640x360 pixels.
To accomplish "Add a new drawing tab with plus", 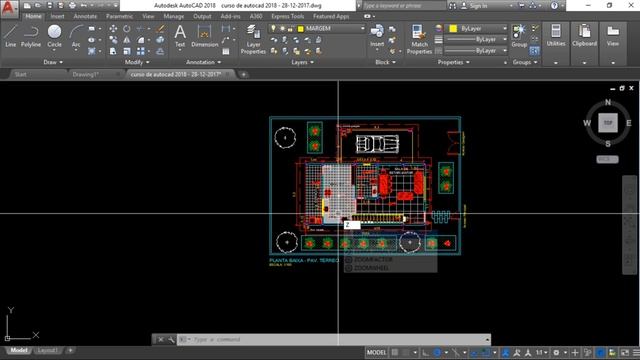I will 243,74.
